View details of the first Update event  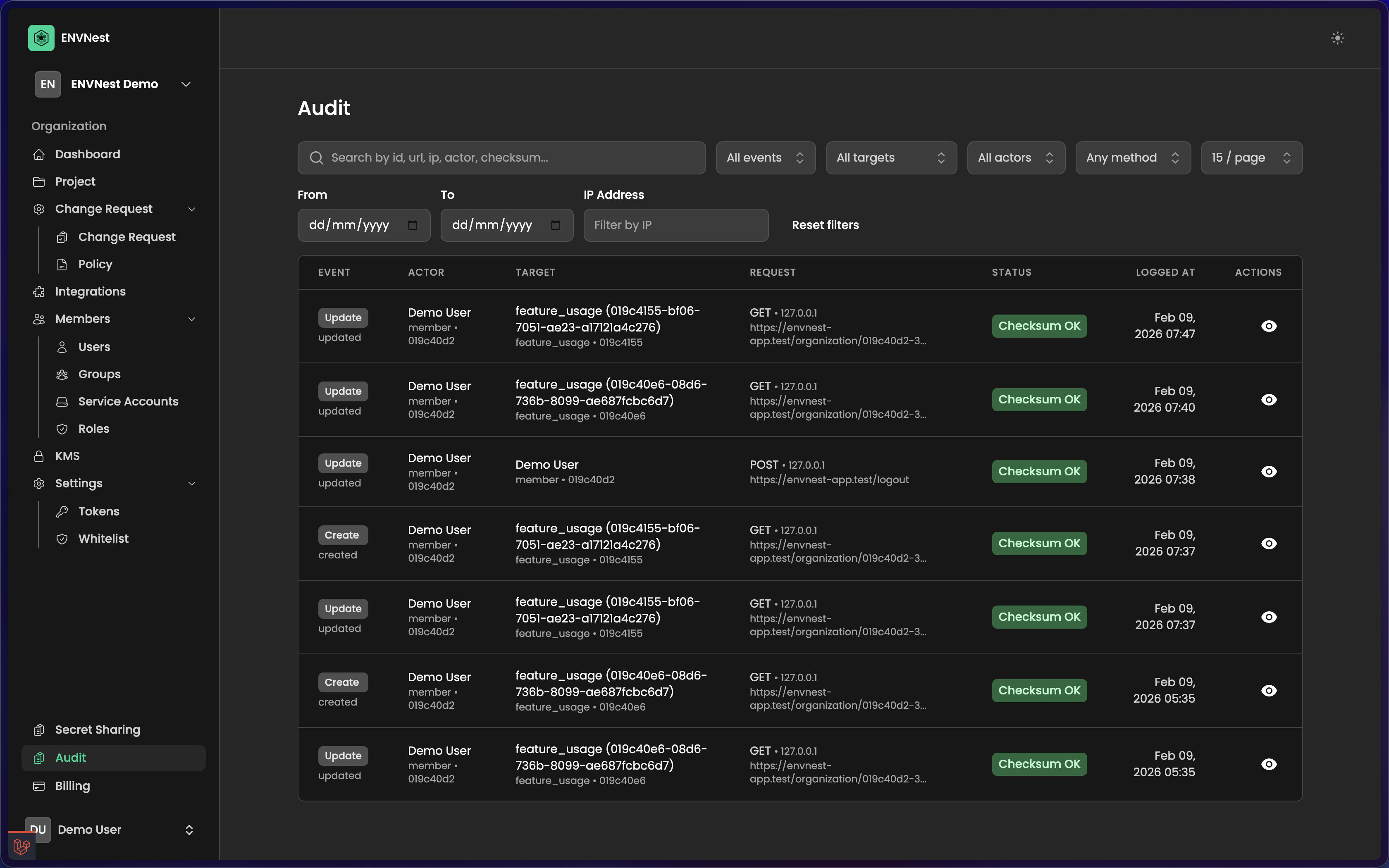pyautogui.click(x=1268, y=326)
